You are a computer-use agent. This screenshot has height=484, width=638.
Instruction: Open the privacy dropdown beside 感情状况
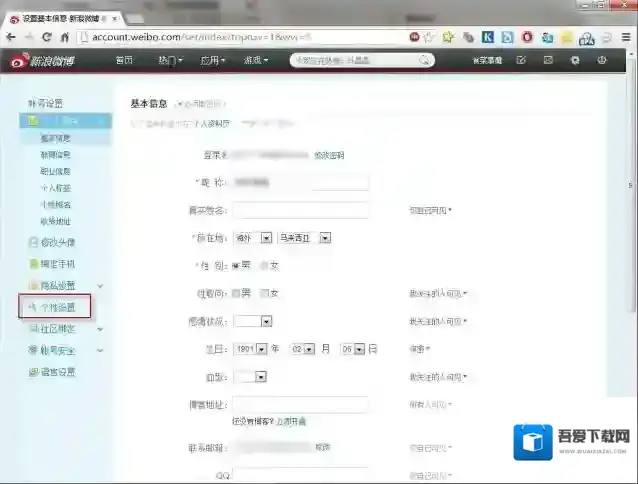[438, 321]
